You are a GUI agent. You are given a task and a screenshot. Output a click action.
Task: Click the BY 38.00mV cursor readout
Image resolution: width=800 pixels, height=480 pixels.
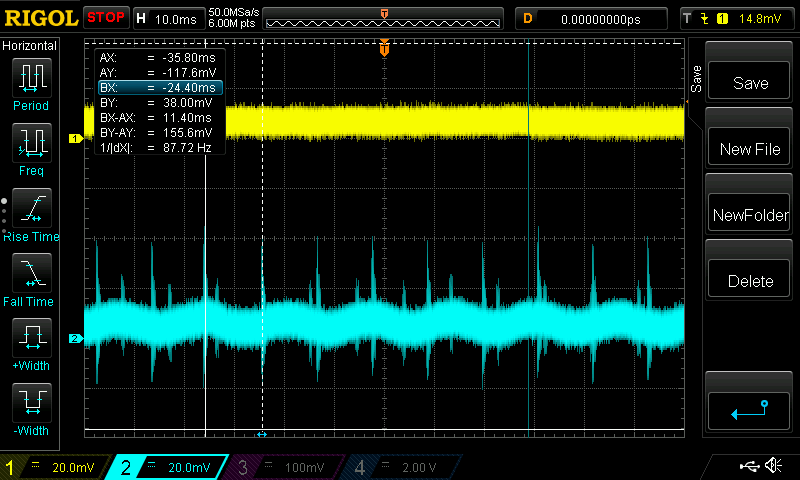pos(158,103)
